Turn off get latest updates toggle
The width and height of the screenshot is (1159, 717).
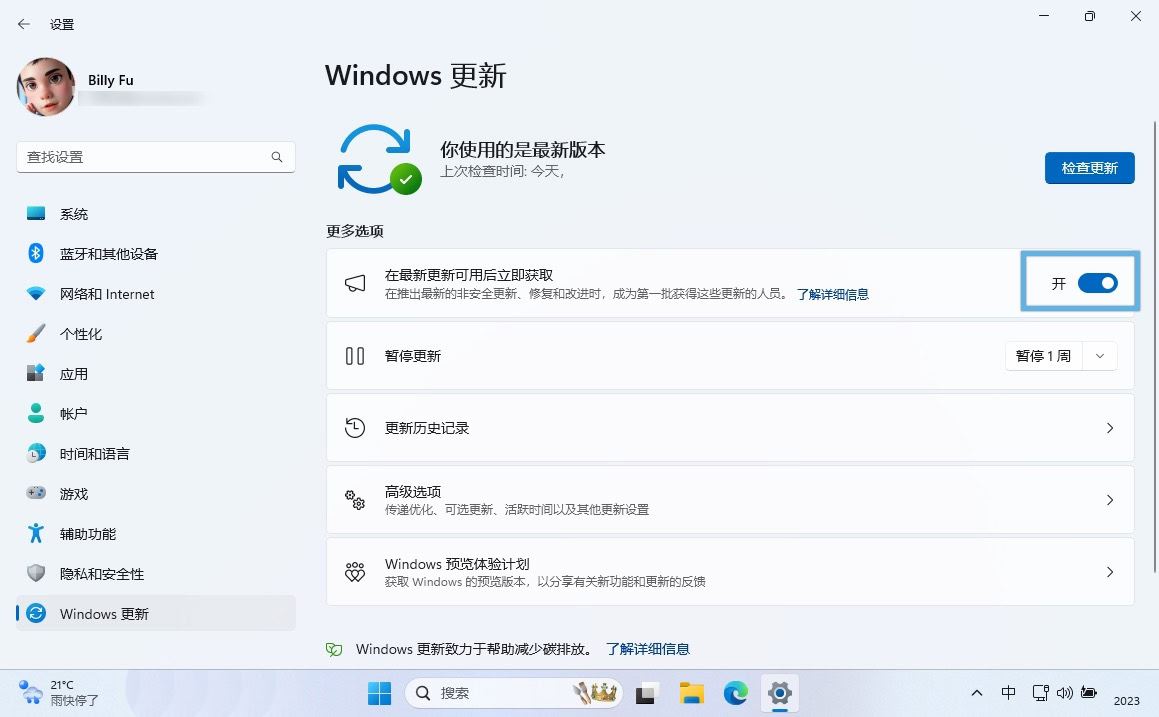(x=1097, y=284)
